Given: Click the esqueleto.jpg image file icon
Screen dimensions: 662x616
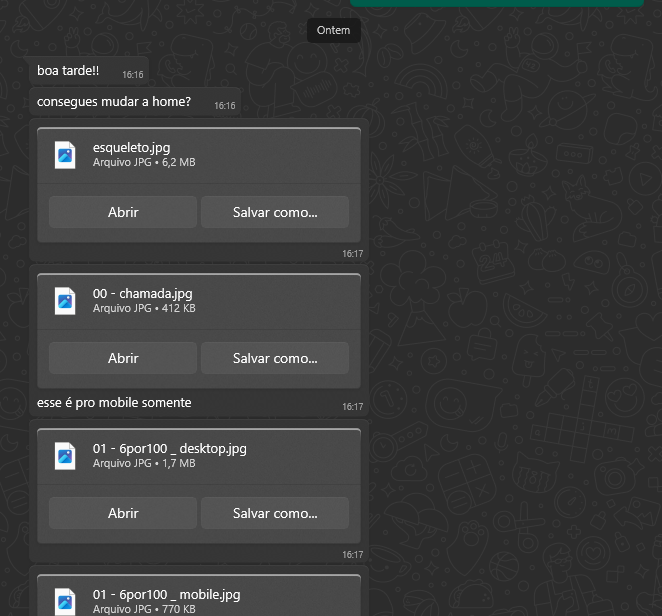Looking at the screenshot, I should (x=65, y=155).
